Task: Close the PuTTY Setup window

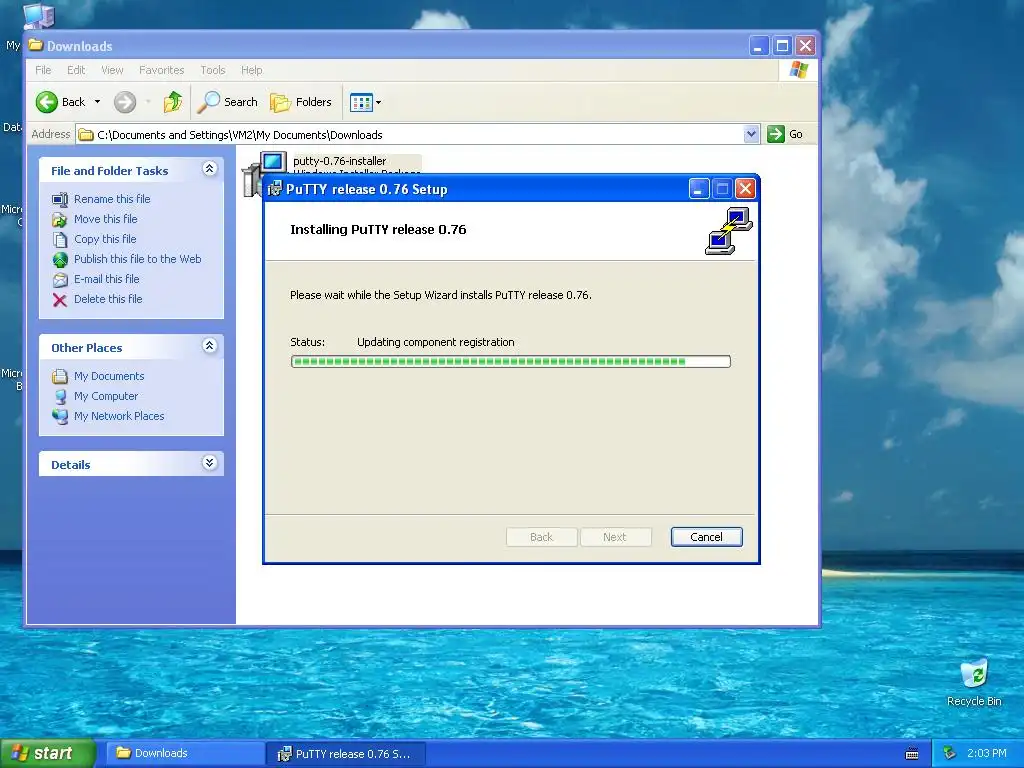Action: pyautogui.click(x=745, y=189)
